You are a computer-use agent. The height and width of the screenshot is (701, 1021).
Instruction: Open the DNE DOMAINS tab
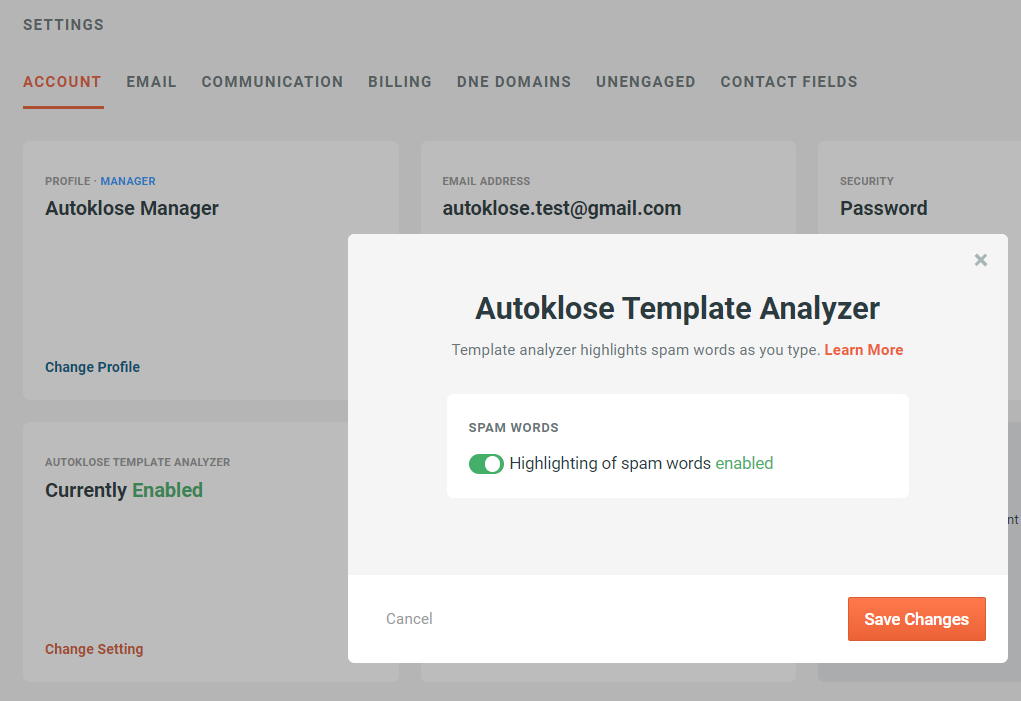[x=513, y=82]
